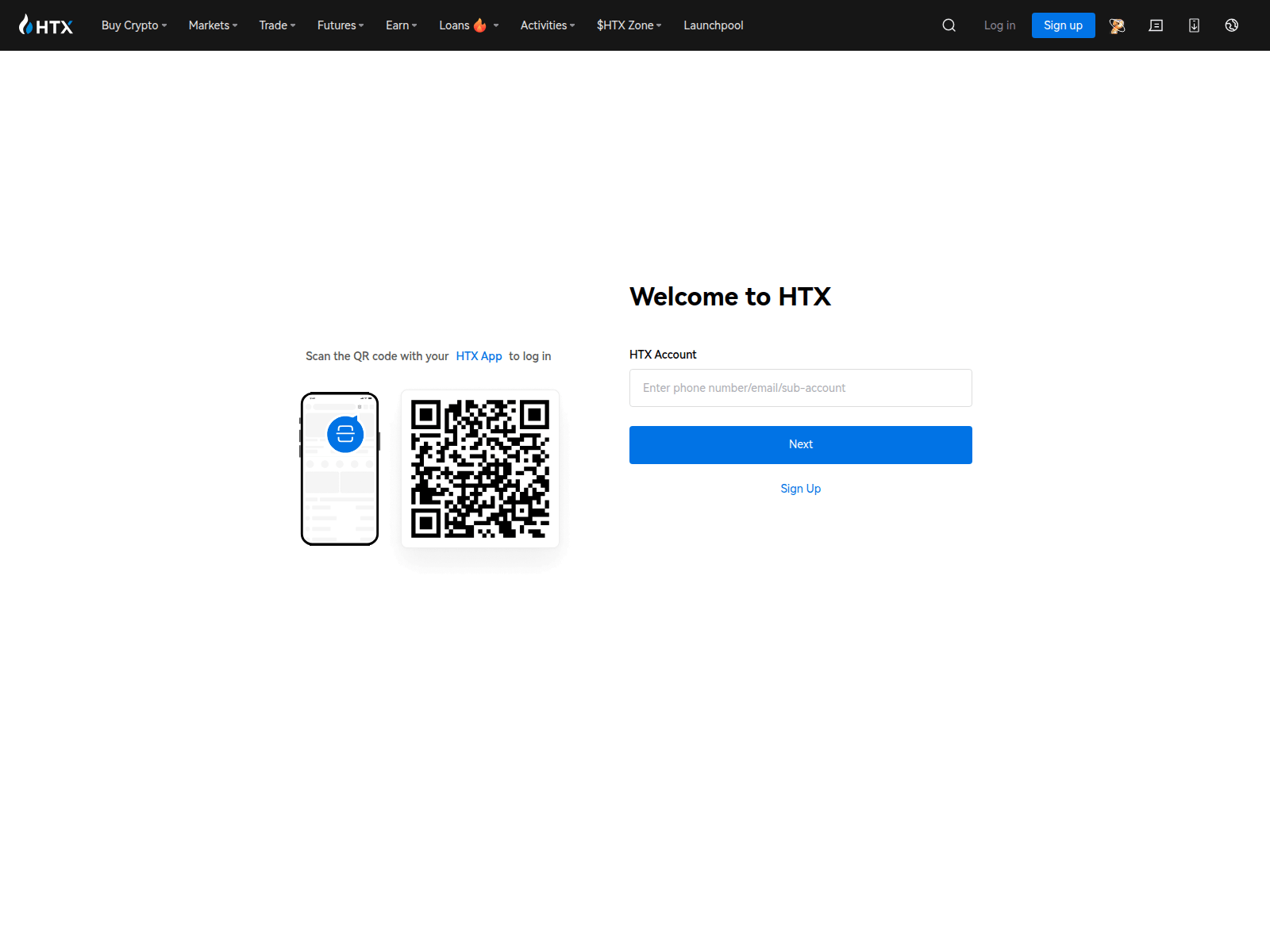This screenshot has width=1270, height=952.
Task: Click the Next button
Action: [801, 445]
